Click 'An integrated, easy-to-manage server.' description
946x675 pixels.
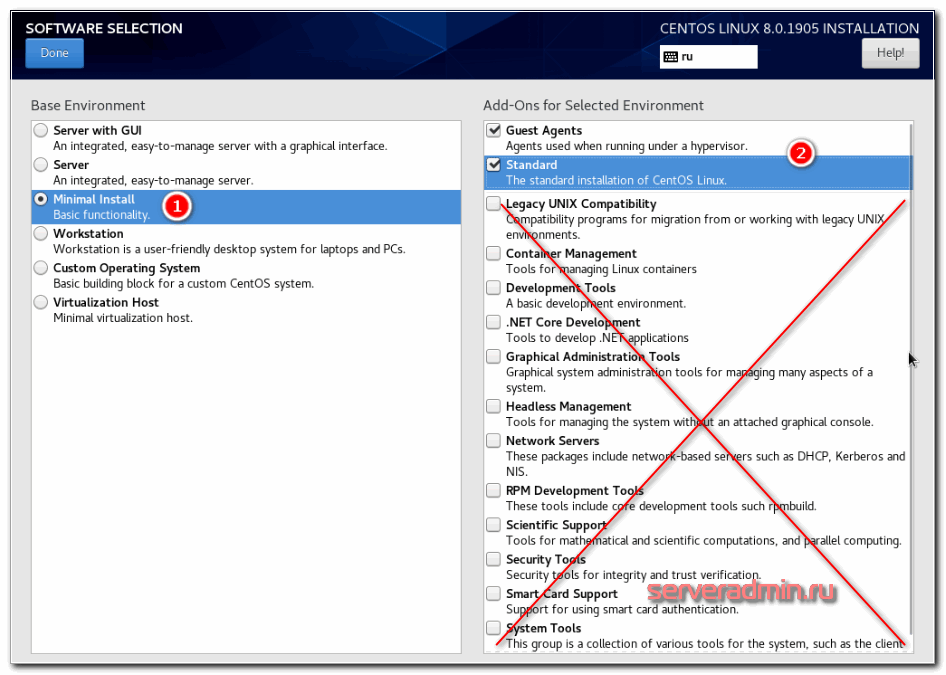153,180
